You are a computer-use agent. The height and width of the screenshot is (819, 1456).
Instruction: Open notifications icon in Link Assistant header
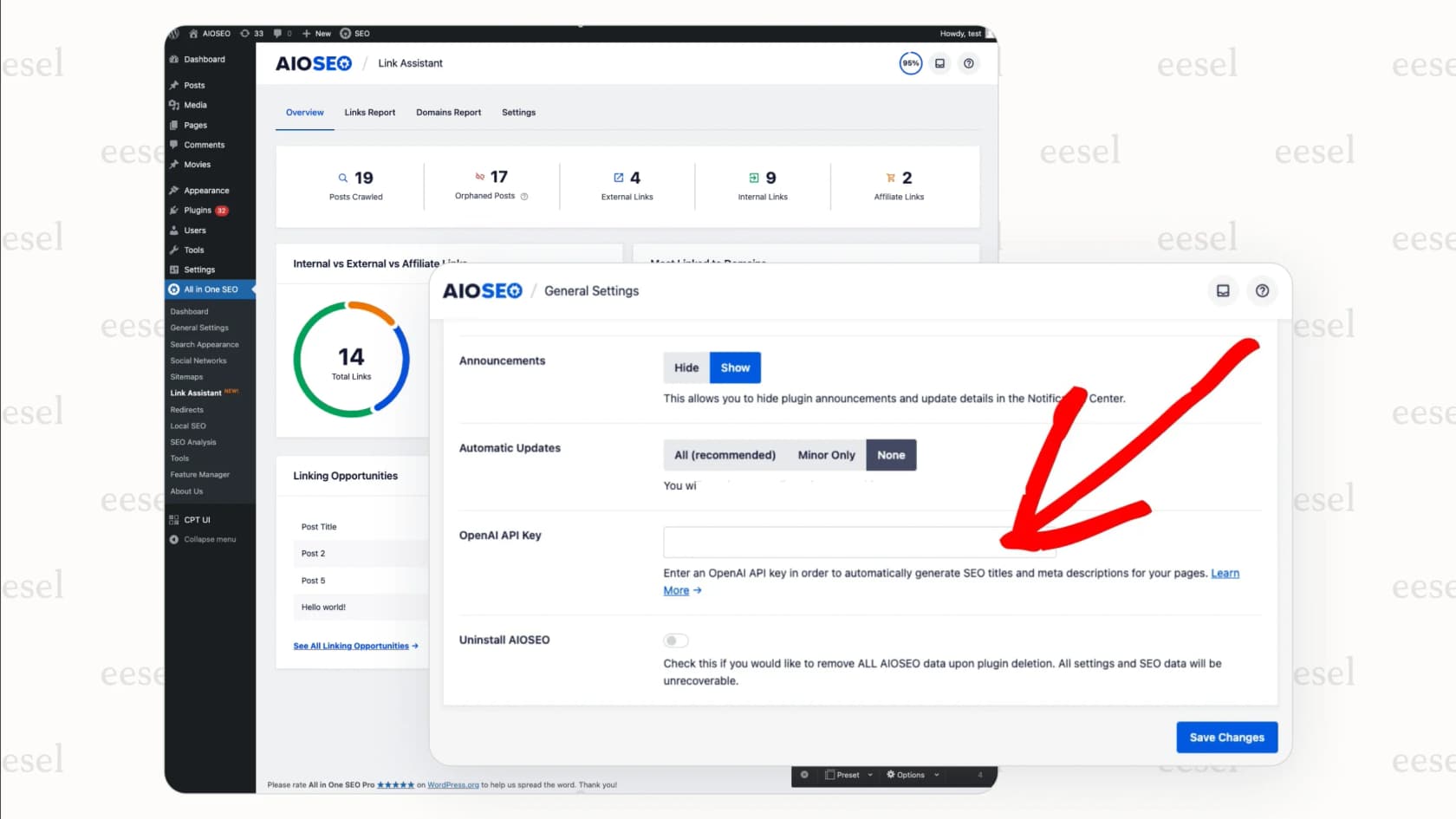939,63
